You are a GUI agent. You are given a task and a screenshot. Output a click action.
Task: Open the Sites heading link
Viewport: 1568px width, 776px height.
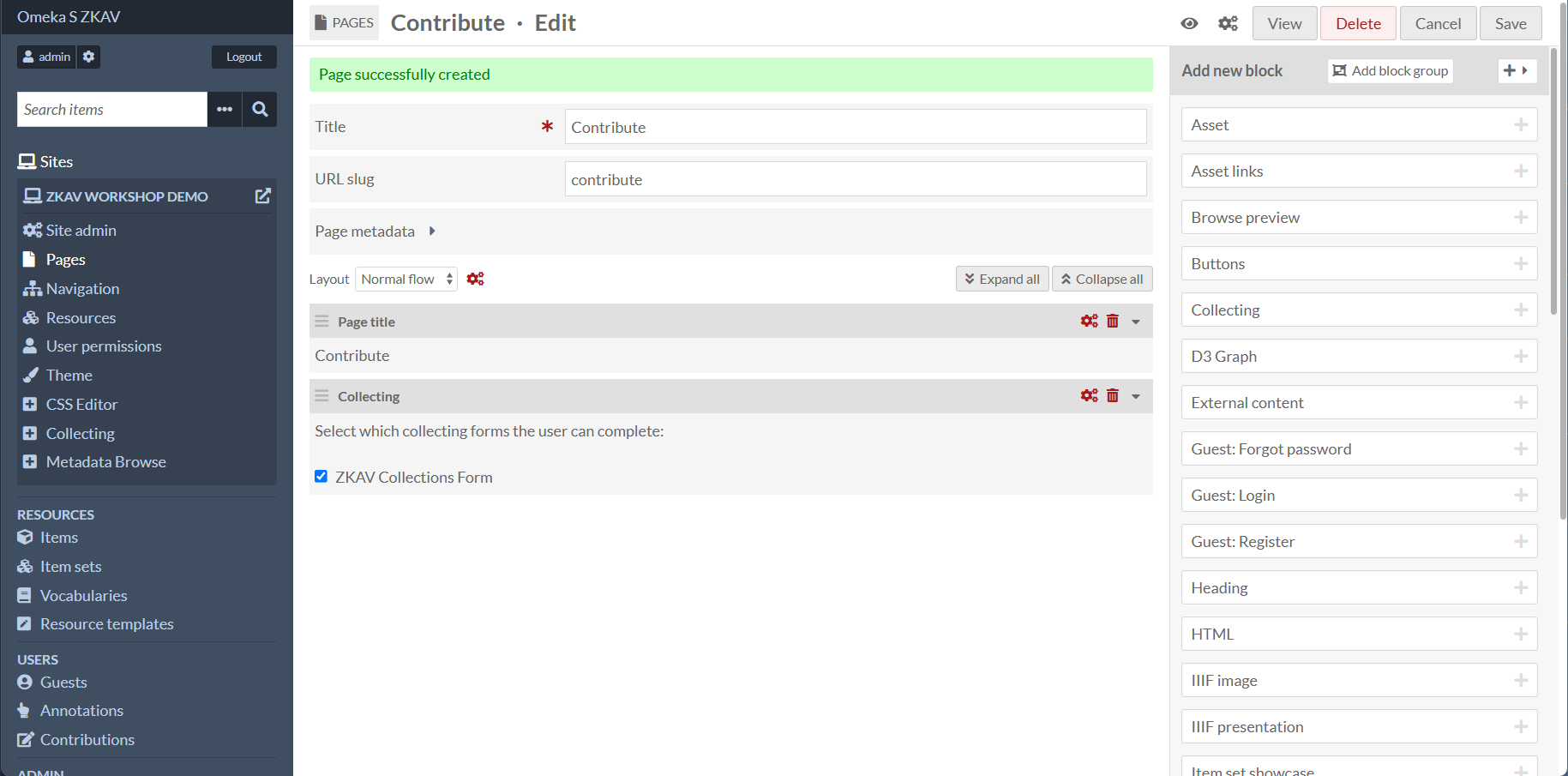(x=45, y=161)
